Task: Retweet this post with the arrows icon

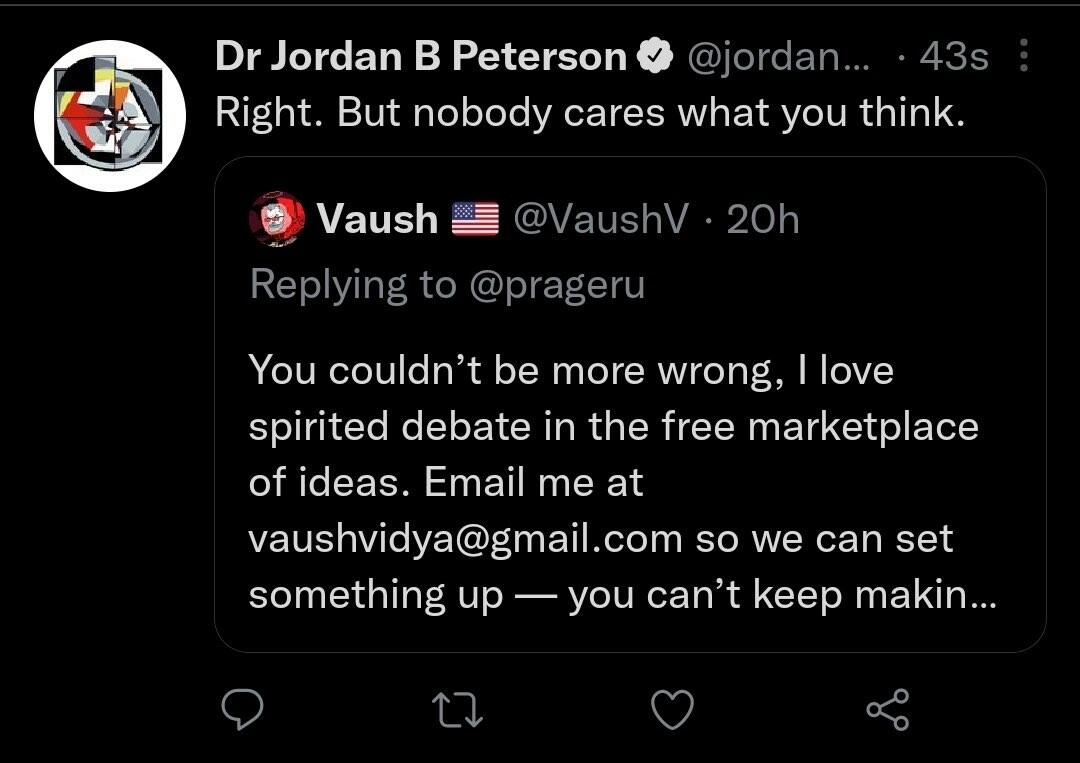Action: click(x=457, y=709)
